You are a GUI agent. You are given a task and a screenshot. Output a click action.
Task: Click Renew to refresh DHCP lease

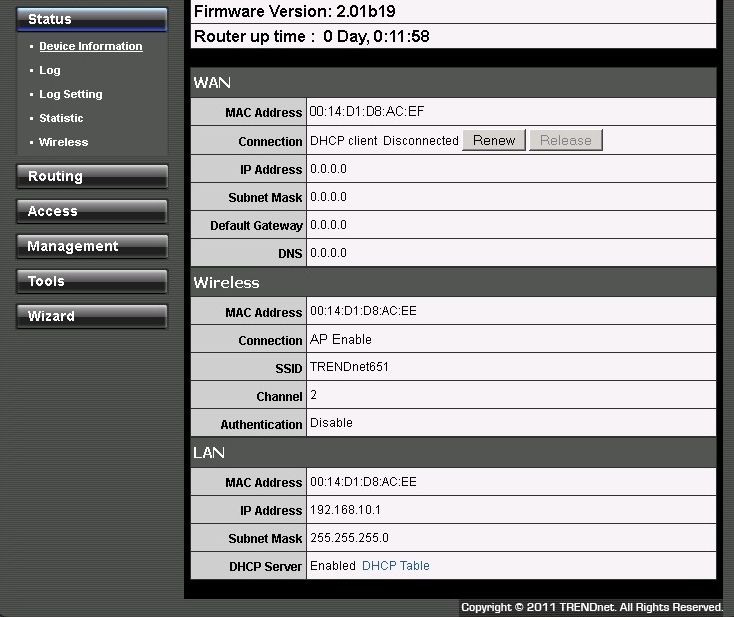494,141
